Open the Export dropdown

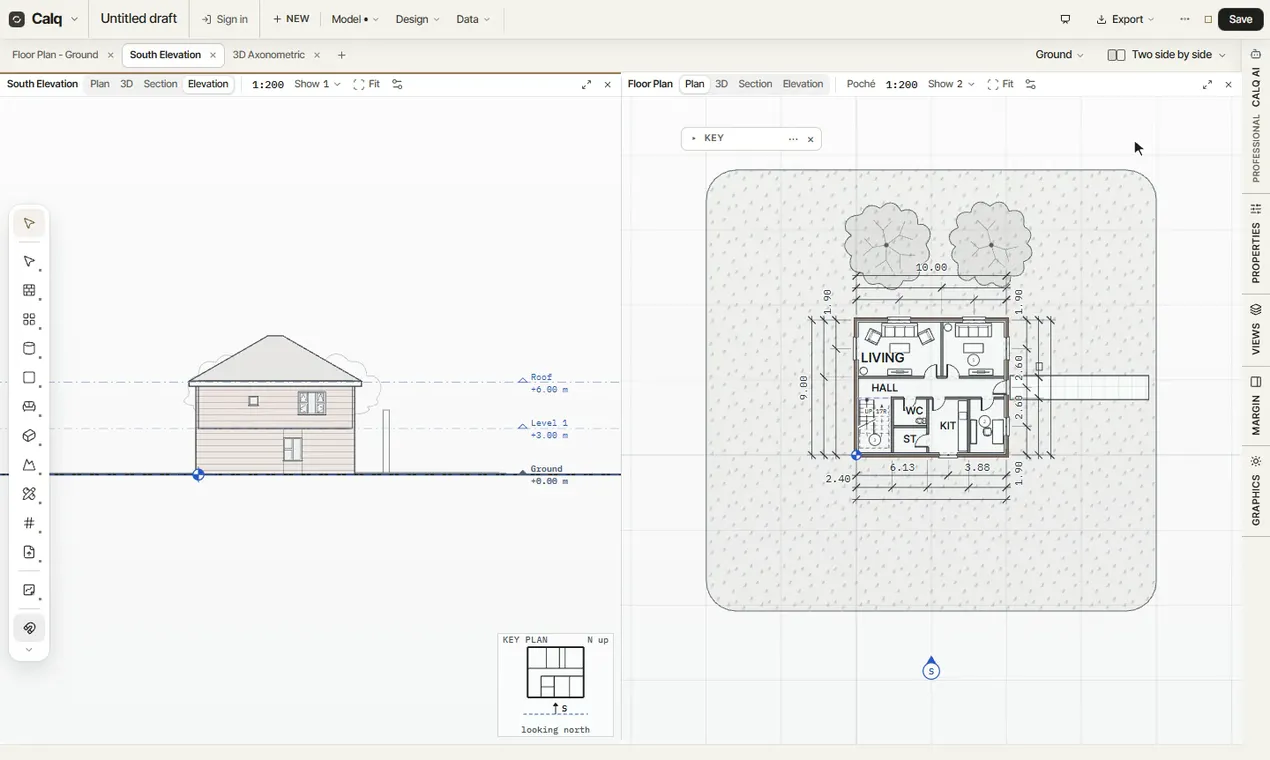[1125, 19]
